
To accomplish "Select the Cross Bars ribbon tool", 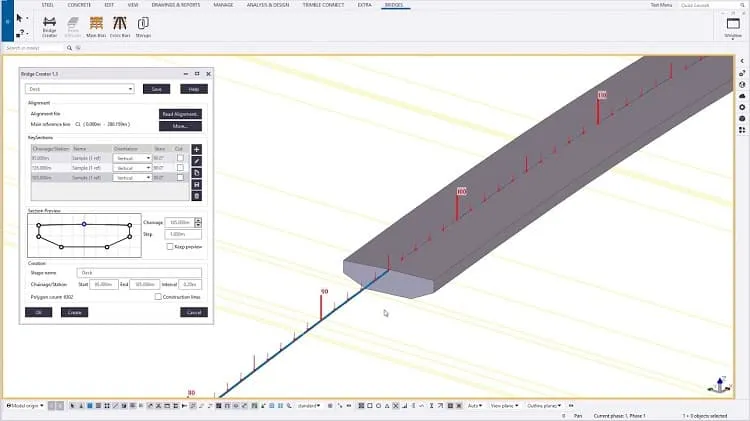I will pyautogui.click(x=120, y=27).
